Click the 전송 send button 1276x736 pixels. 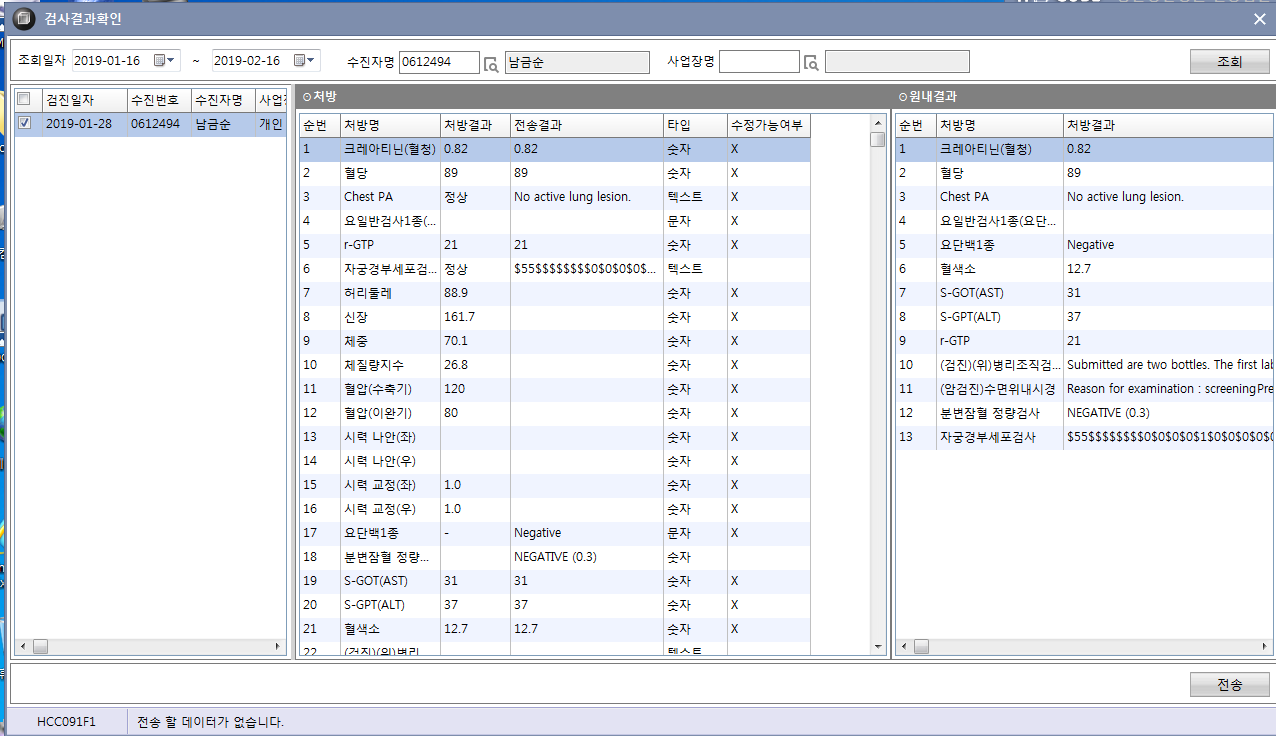[1229, 685]
